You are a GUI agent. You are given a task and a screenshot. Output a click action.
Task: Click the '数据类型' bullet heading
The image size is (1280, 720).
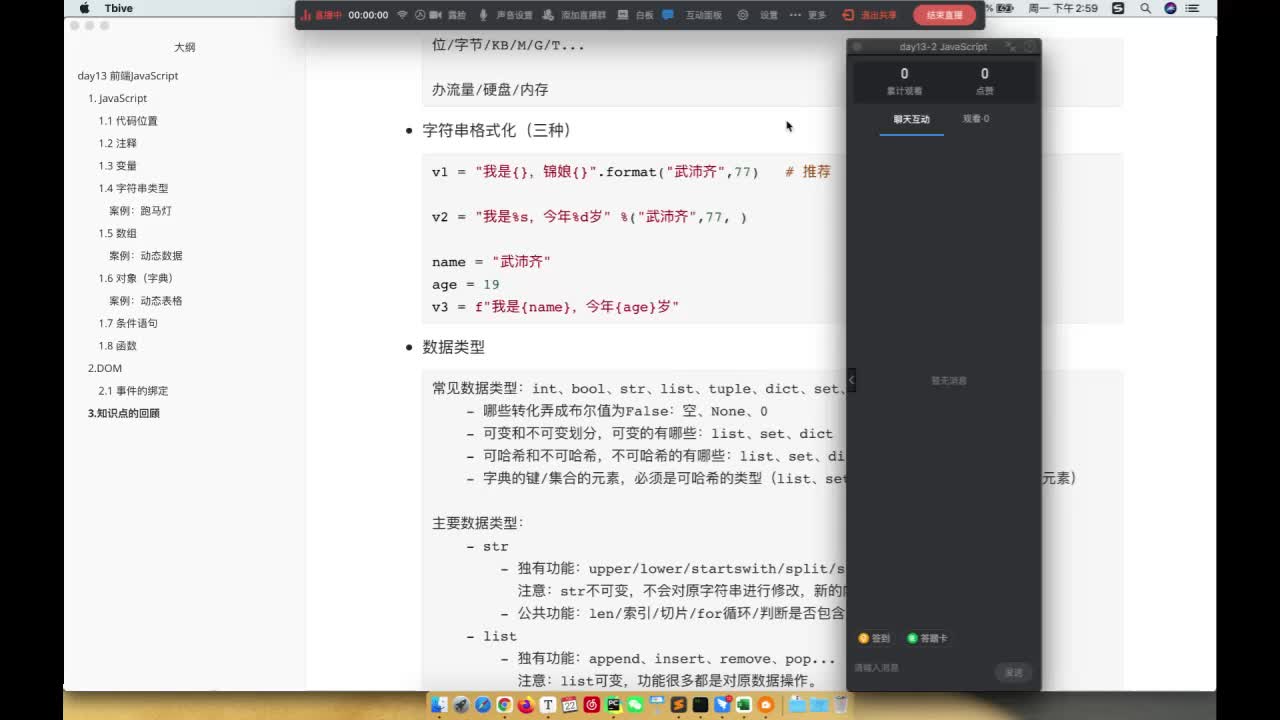453,347
